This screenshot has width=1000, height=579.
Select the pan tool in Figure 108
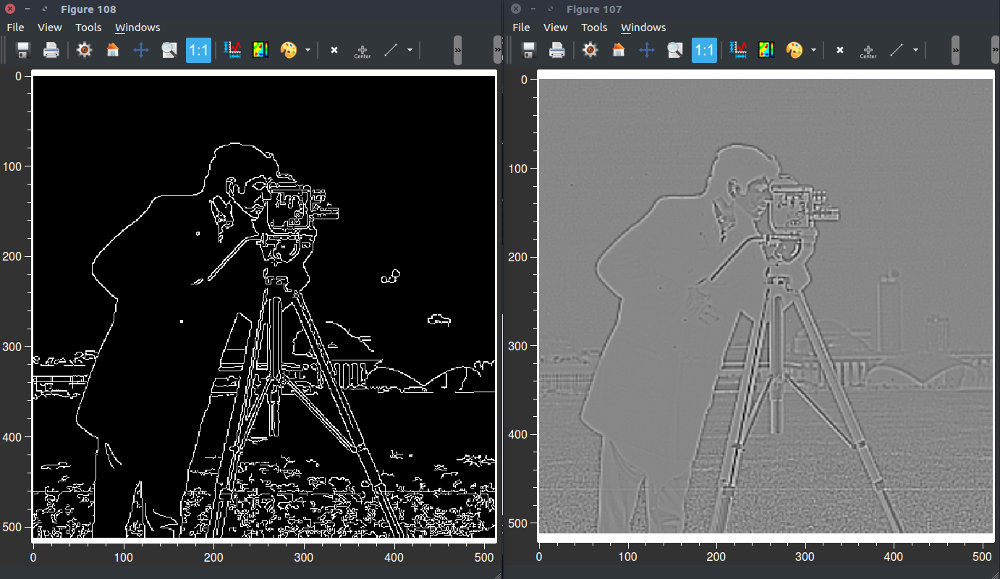(x=141, y=50)
